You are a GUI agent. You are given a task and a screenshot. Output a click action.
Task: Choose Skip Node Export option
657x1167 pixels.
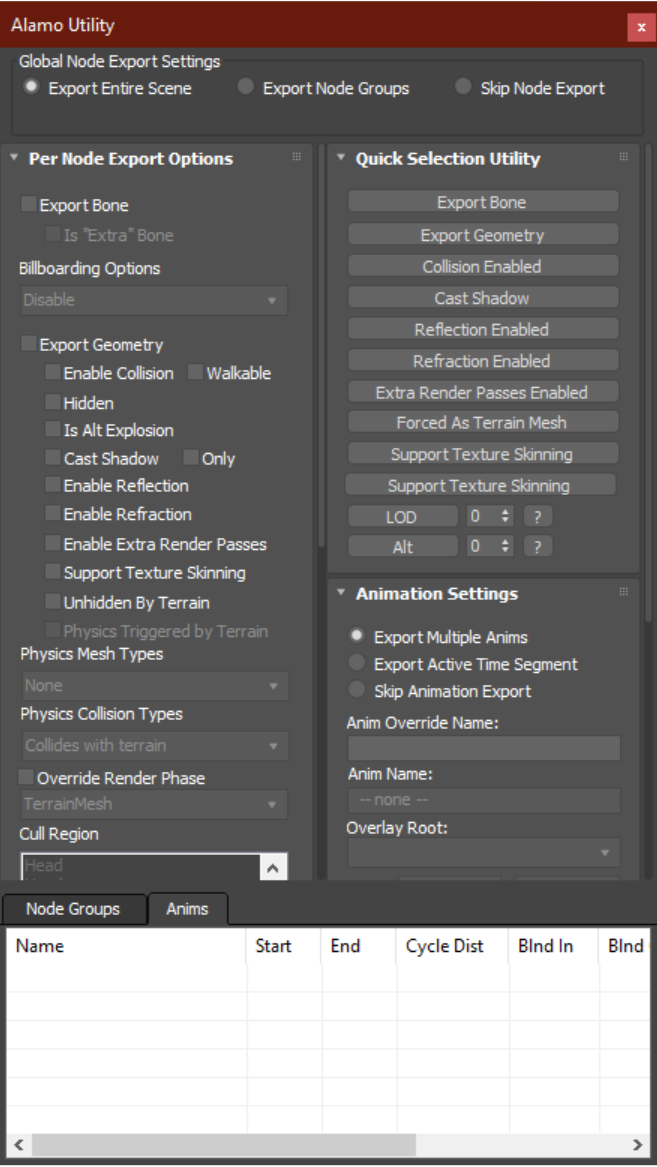pyautogui.click(x=463, y=87)
